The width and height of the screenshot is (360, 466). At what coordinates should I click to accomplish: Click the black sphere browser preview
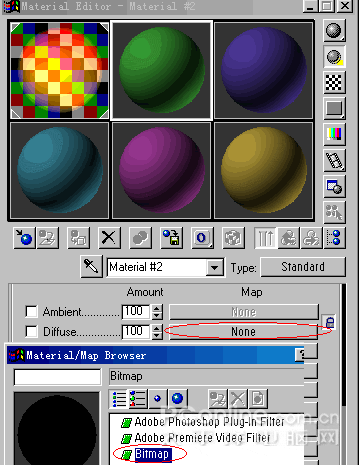coord(57,429)
